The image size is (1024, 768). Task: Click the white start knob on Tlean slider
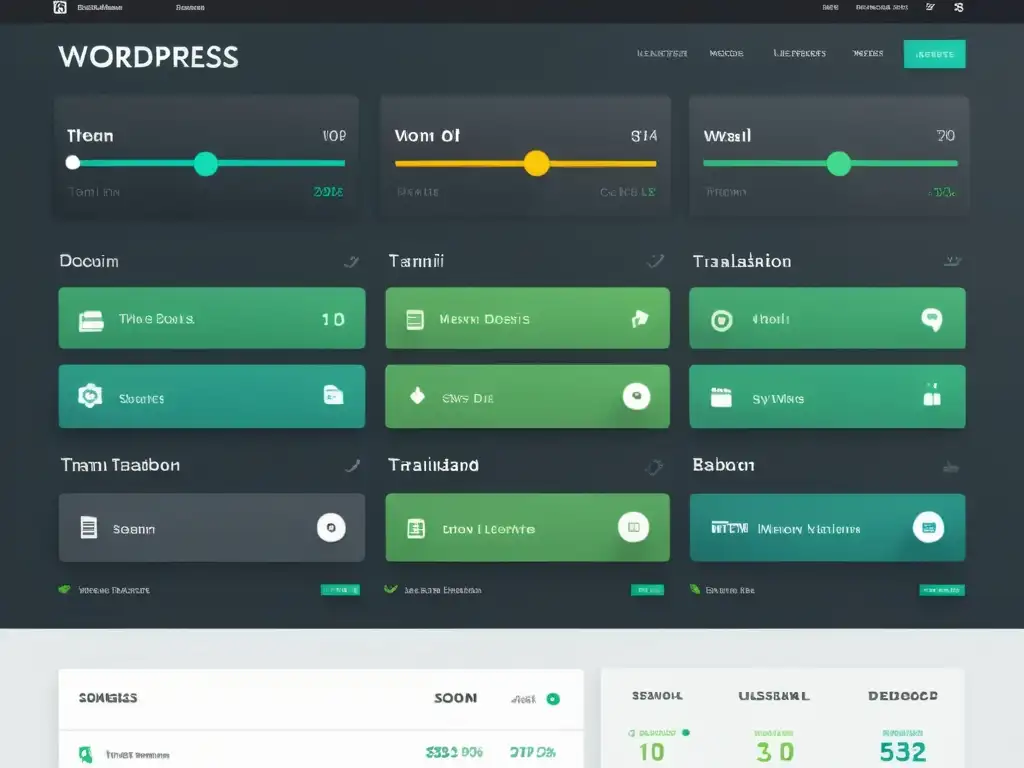pos(73,163)
